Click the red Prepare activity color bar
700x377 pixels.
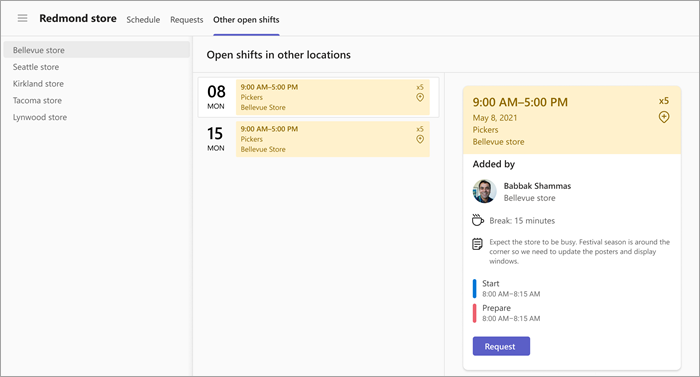click(475, 313)
